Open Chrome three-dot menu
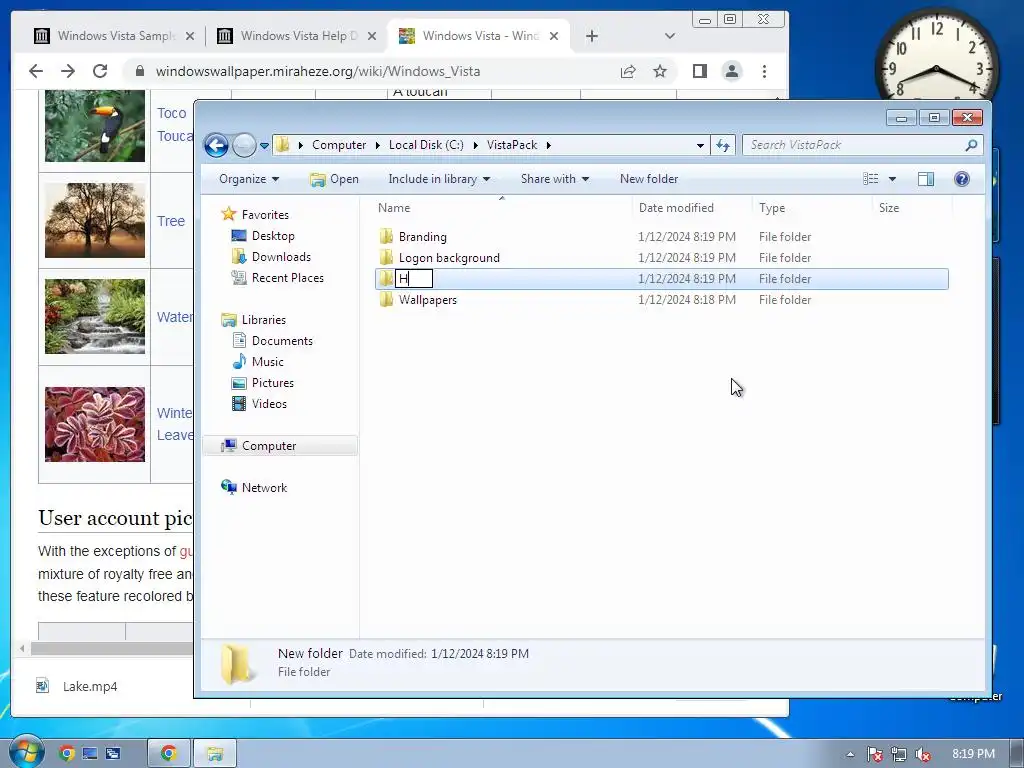The height and width of the screenshot is (768, 1024). pyautogui.click(x=764, y=71)
